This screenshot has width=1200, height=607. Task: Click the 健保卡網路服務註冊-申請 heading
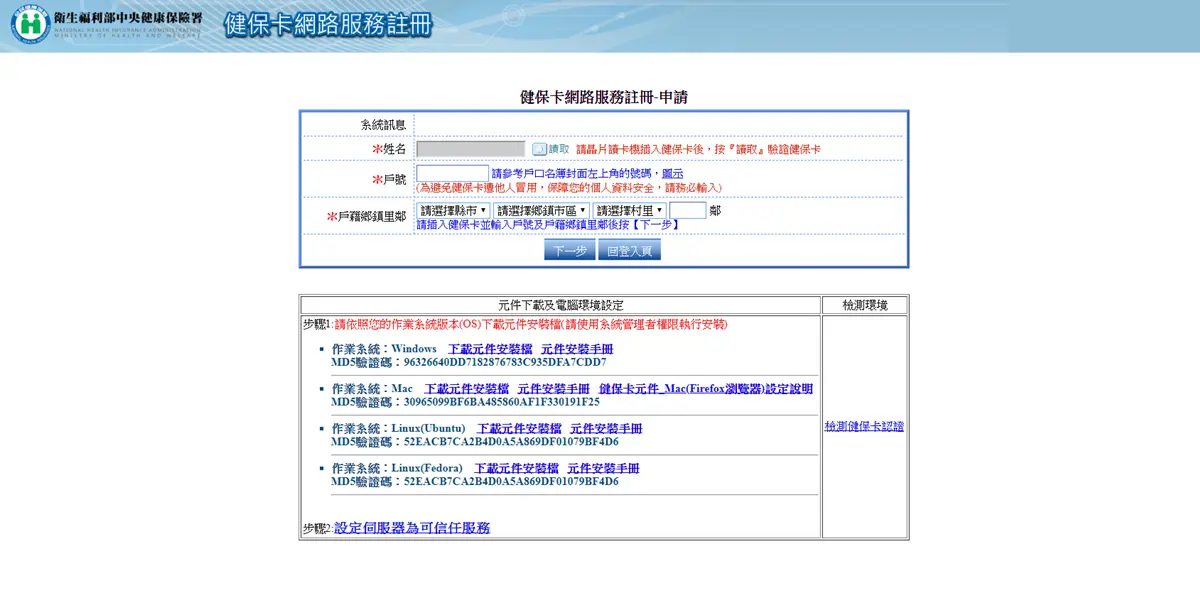point(604,97)
